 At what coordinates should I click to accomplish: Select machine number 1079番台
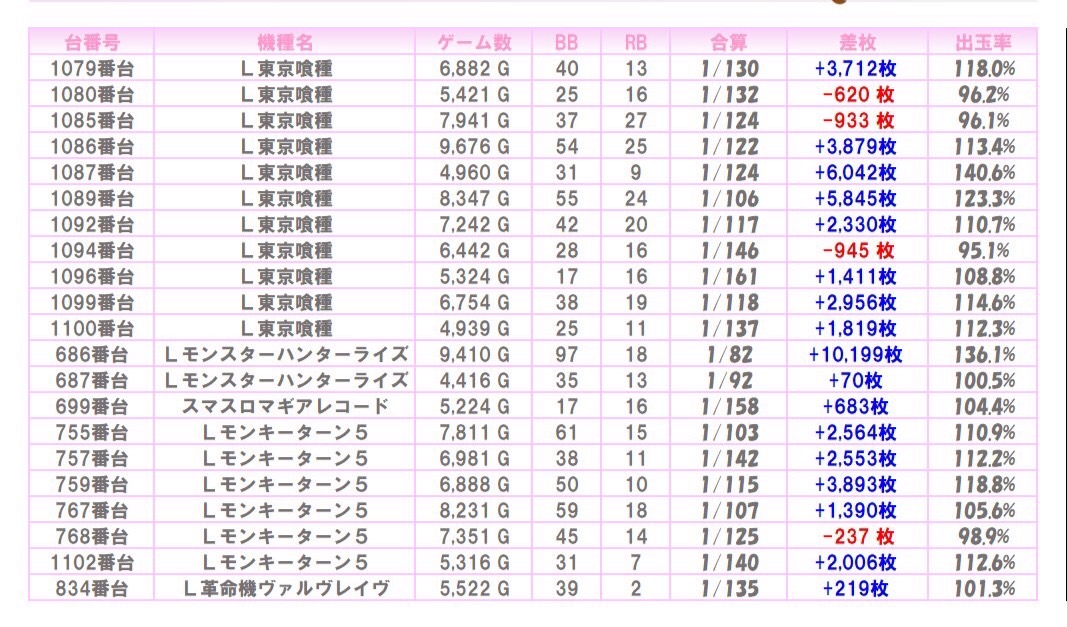(x=92, y=69)
